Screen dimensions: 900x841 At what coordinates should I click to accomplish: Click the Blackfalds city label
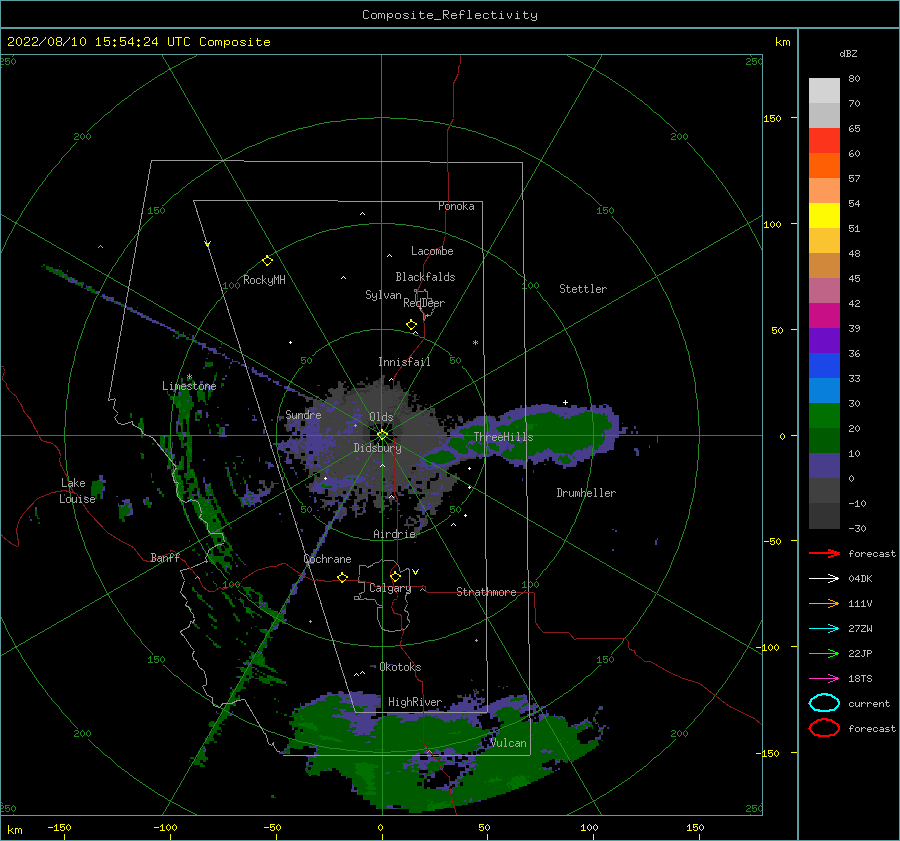(x=425, y=277)
